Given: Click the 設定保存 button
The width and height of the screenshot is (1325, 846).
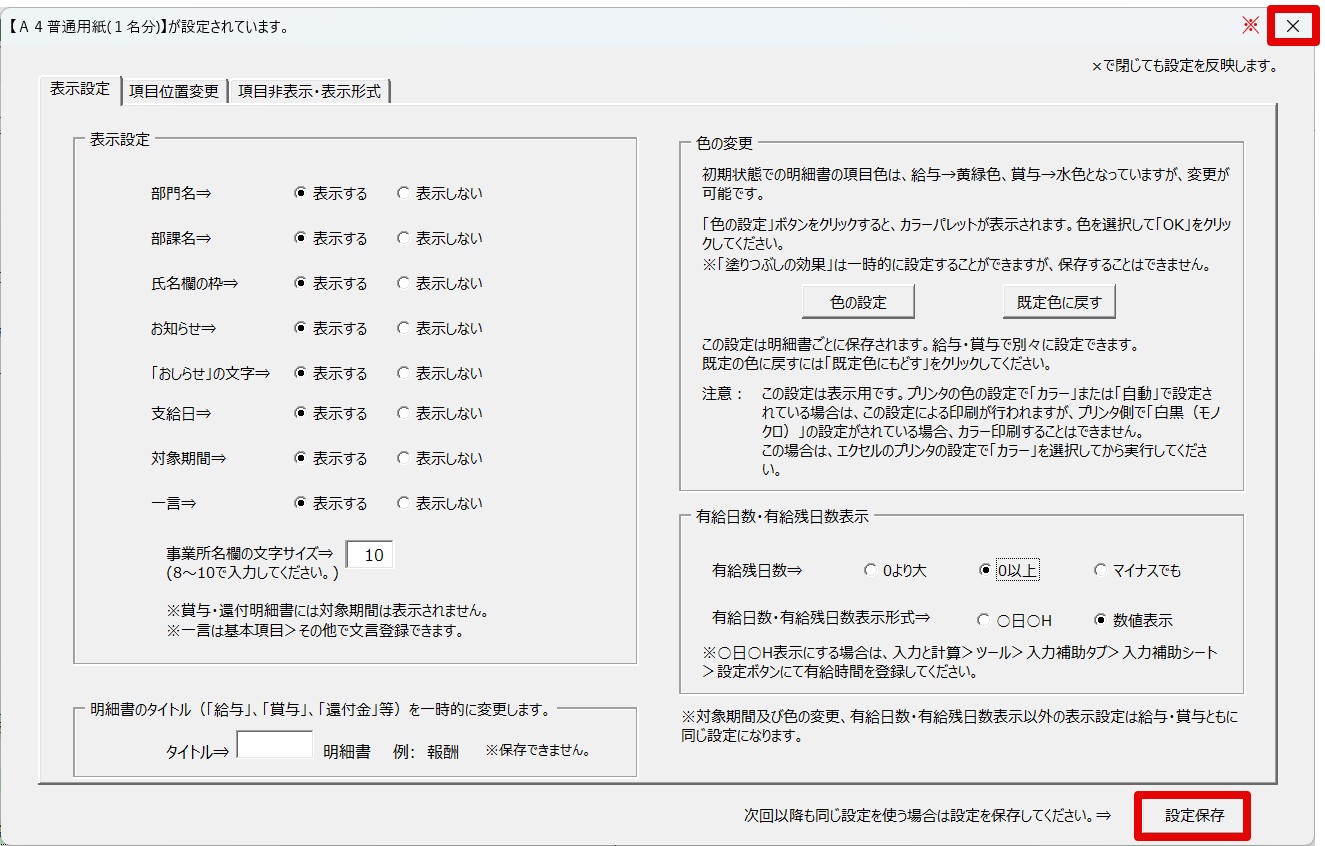Looking at the screenshot, I should pyautogui.click(x=1193, y=816).
